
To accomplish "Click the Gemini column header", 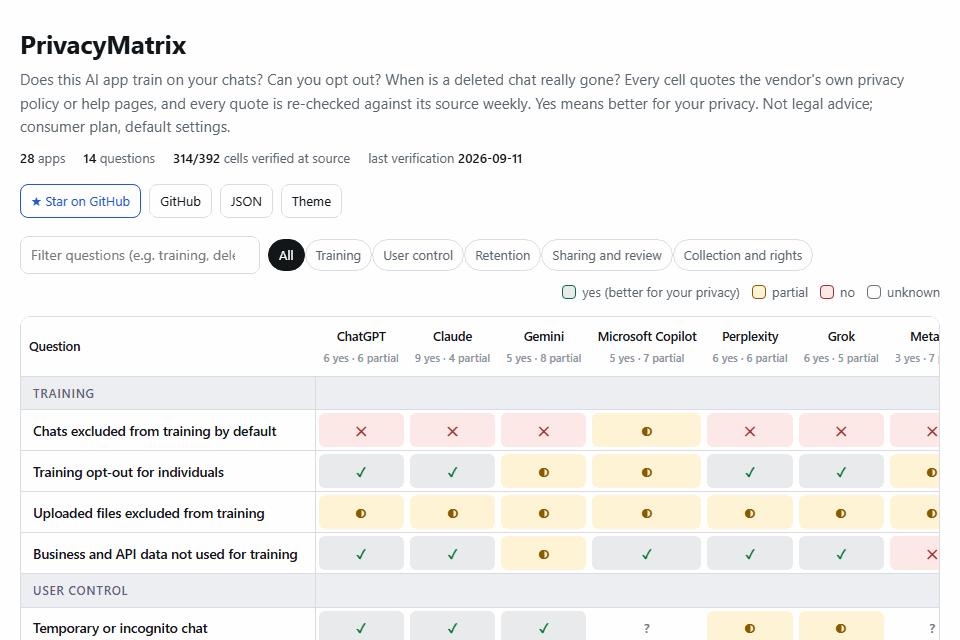I will click(x=544, y=346).
